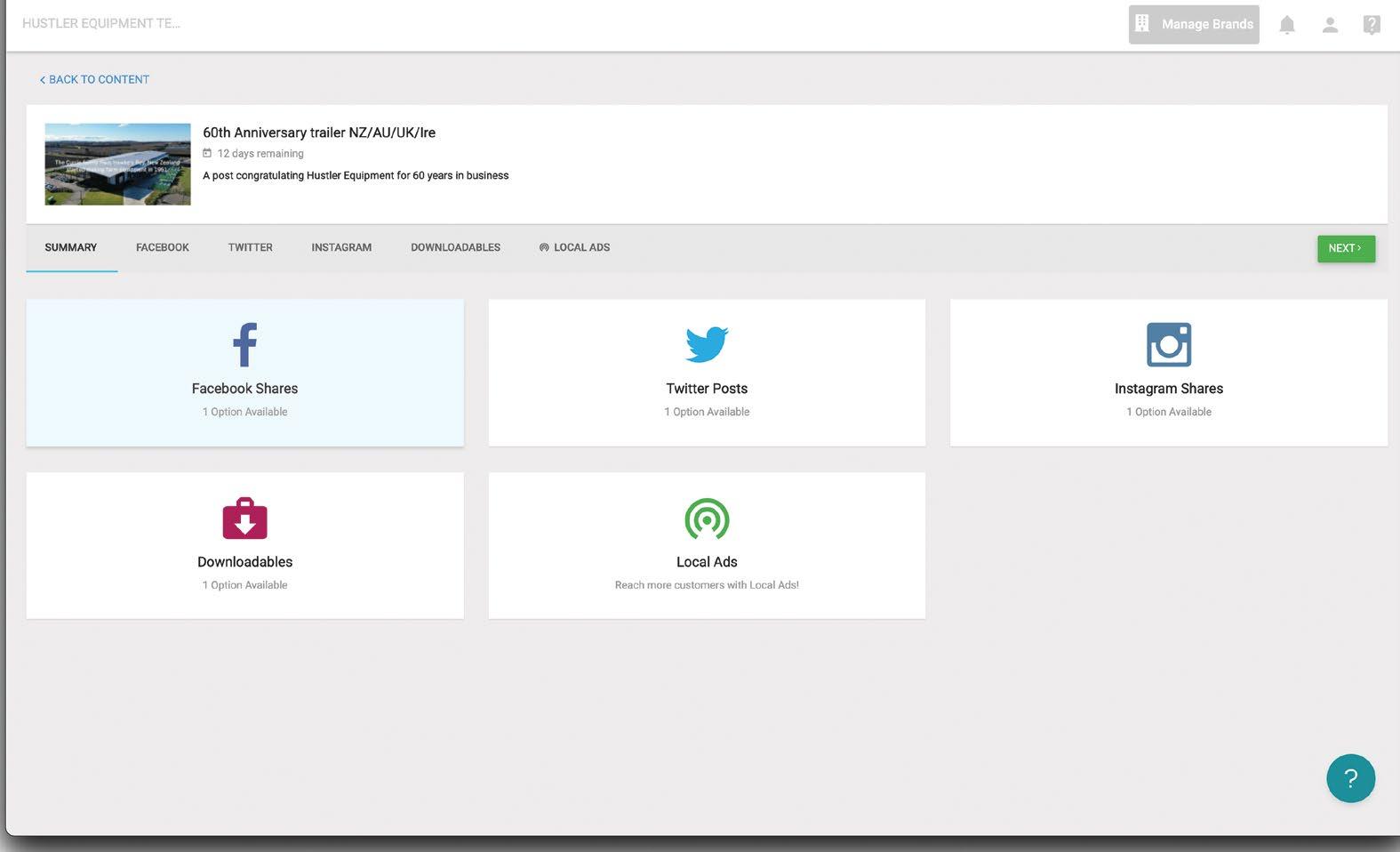Click the Twitter Posts card title
Viewport: 1400px width, 852px height.
[x=707, y=389]
